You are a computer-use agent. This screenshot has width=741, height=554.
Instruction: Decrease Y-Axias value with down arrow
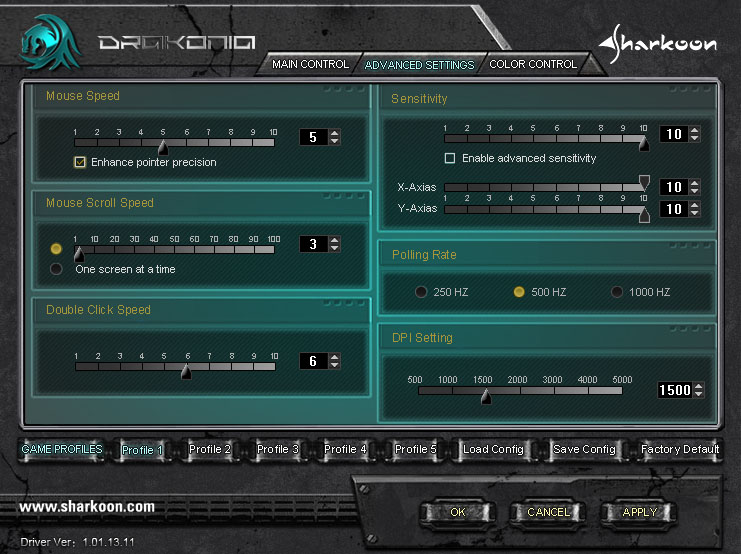pos(694,213)
